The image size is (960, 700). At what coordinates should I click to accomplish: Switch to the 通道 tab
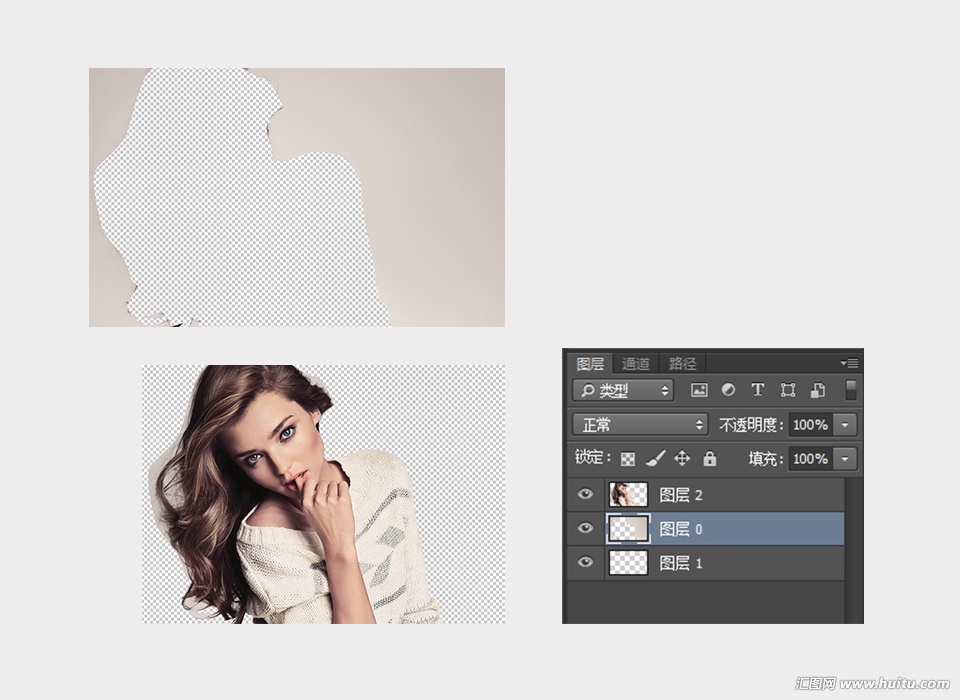[636, 364]
